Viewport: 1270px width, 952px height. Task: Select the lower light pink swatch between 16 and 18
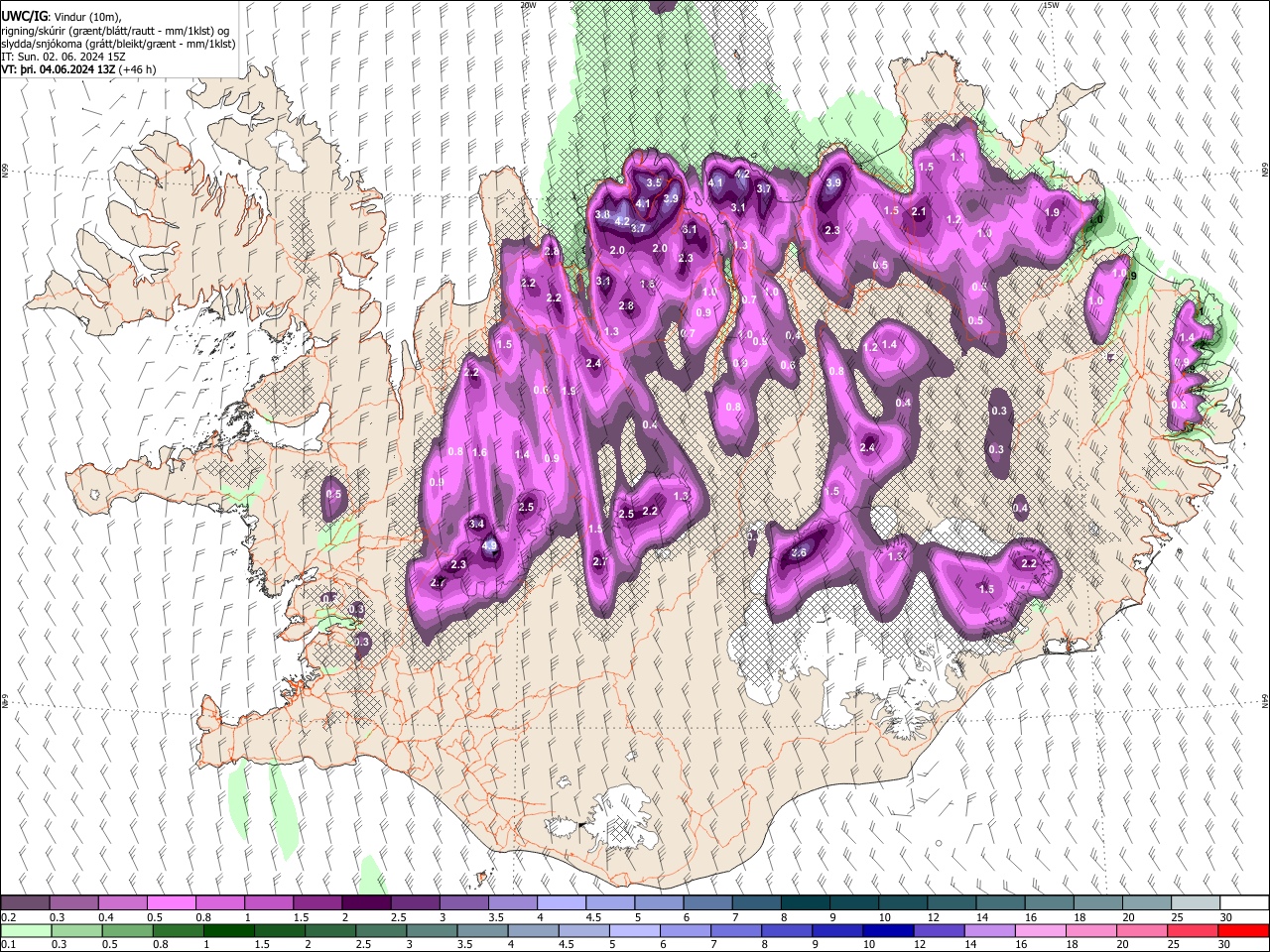point(1041,930)
